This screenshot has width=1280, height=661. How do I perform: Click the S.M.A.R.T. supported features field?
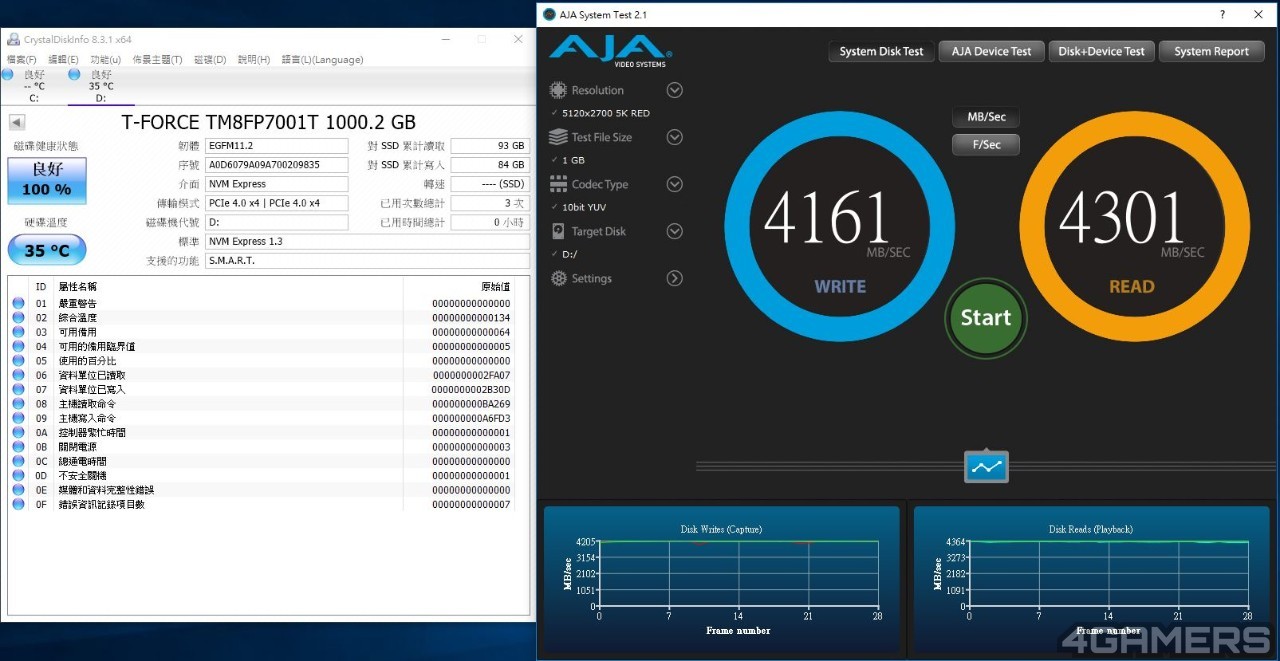point(367,260)
